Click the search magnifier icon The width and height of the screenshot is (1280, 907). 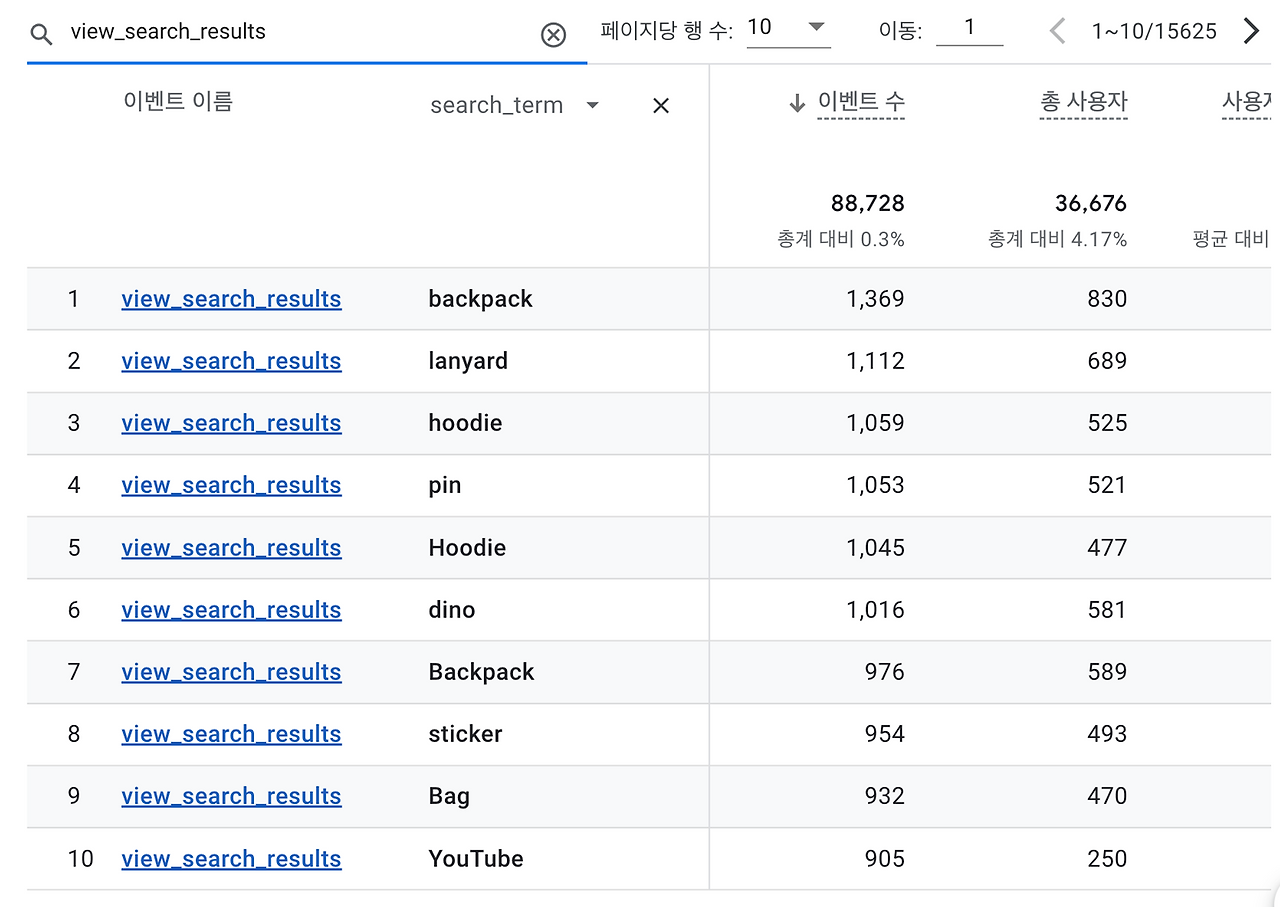click(41, 35)
